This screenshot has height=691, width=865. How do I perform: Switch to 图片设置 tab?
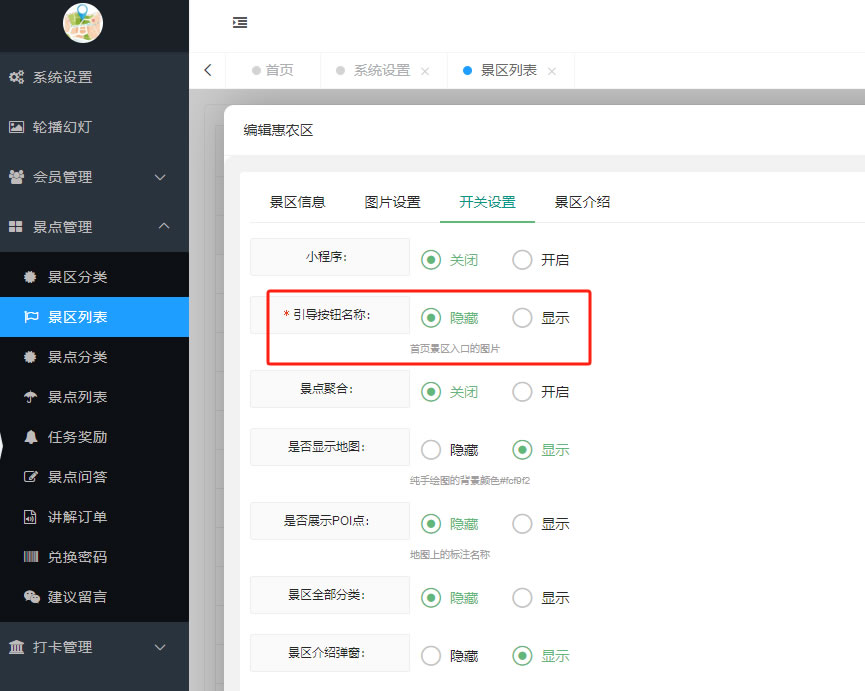click(x=392, y=202)
